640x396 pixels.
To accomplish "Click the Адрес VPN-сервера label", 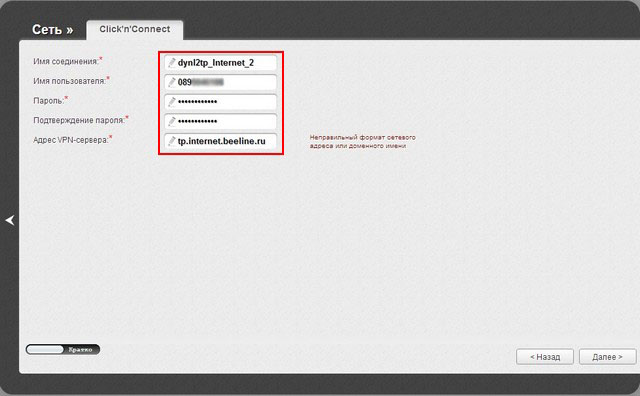I will click(x=71, y=140).
